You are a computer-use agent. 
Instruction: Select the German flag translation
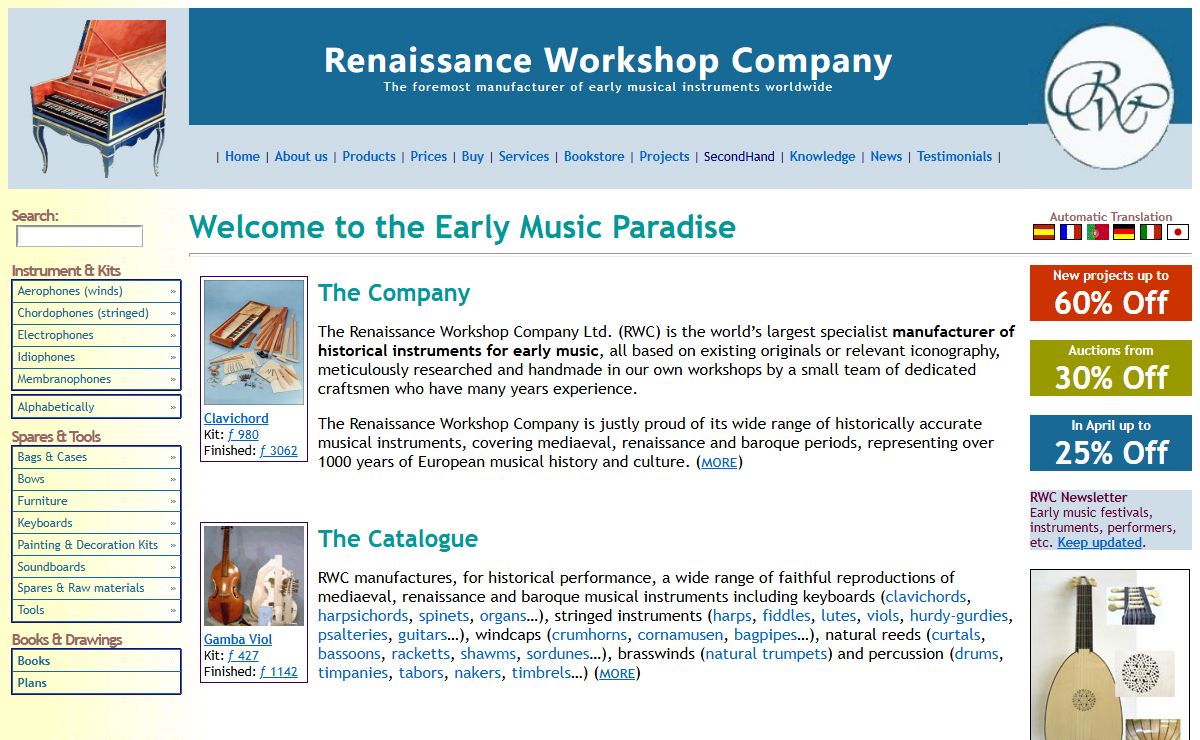pos(1124,232)
